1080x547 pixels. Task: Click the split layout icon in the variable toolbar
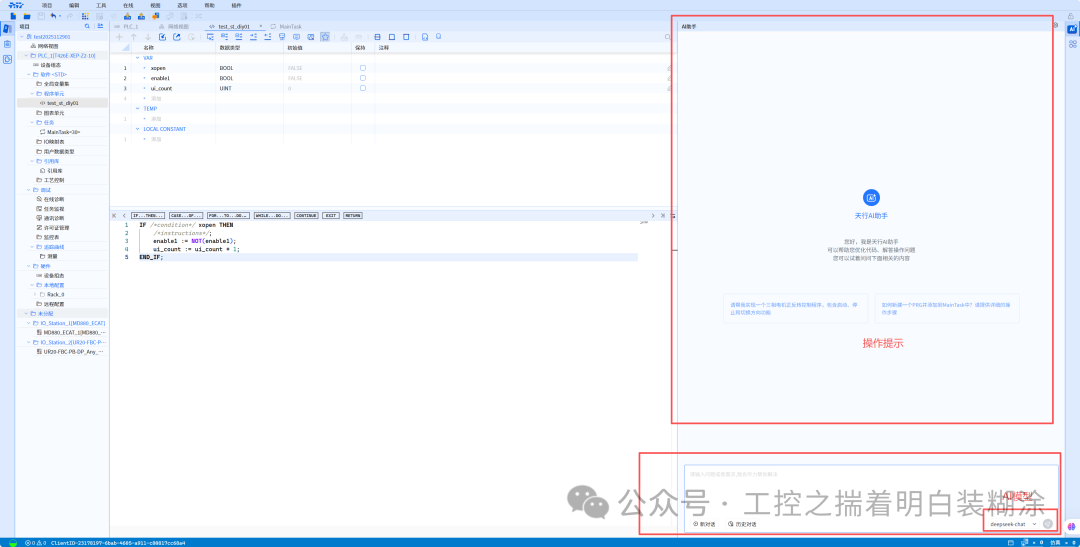(x=377, y=37)
